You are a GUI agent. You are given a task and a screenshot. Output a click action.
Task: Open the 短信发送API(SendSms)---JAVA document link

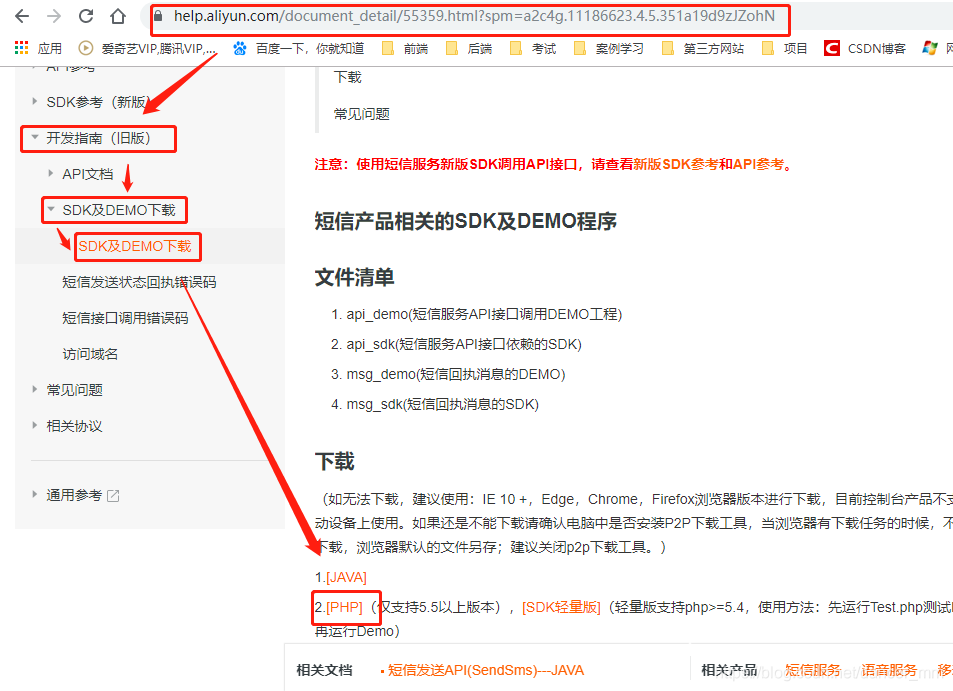(486, 670)
